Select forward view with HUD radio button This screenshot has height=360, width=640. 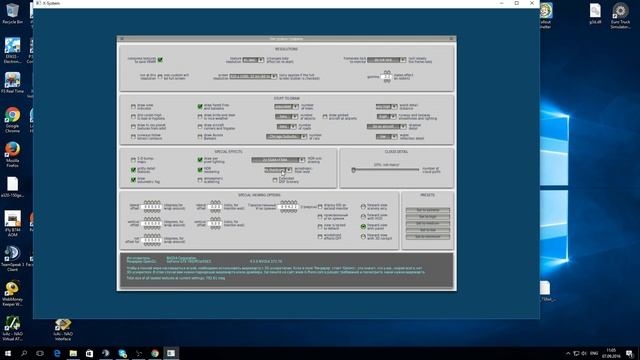click(363, 216)
